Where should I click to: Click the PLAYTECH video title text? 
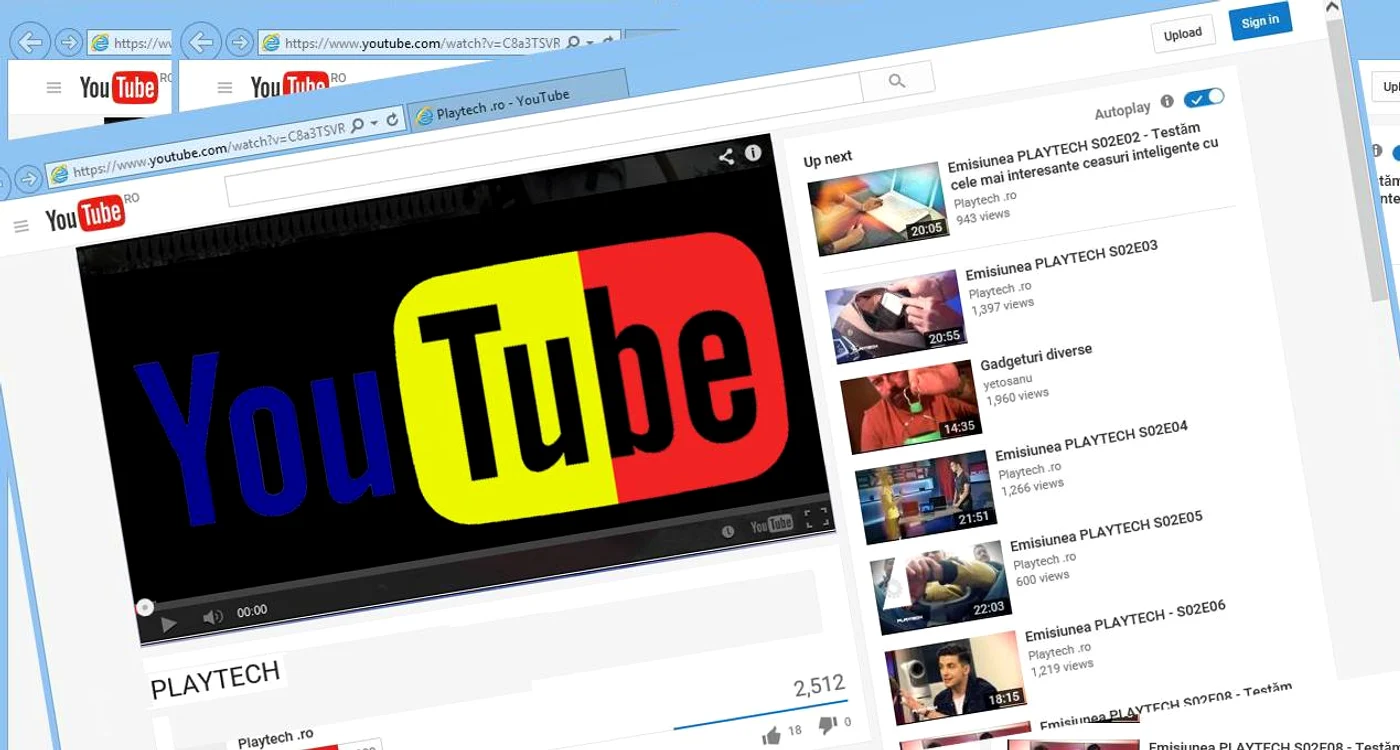tap(215, 680)
